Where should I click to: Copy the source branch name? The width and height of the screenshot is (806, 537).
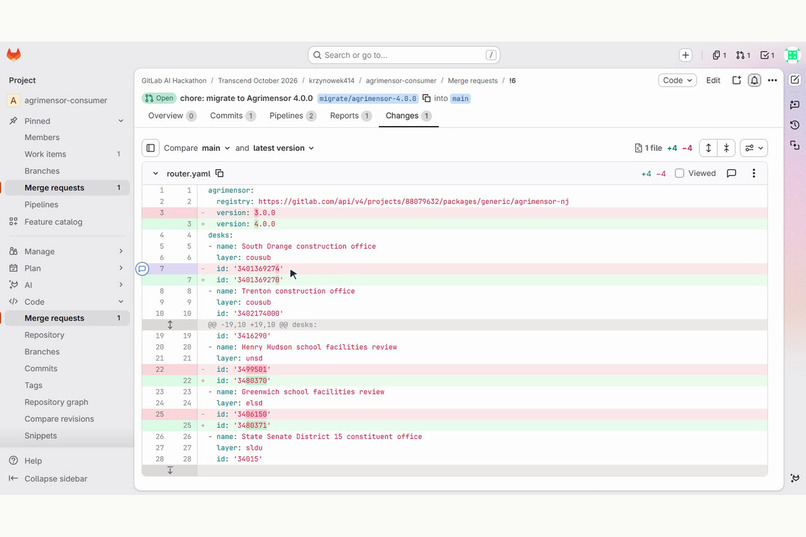tap(426, 98)
